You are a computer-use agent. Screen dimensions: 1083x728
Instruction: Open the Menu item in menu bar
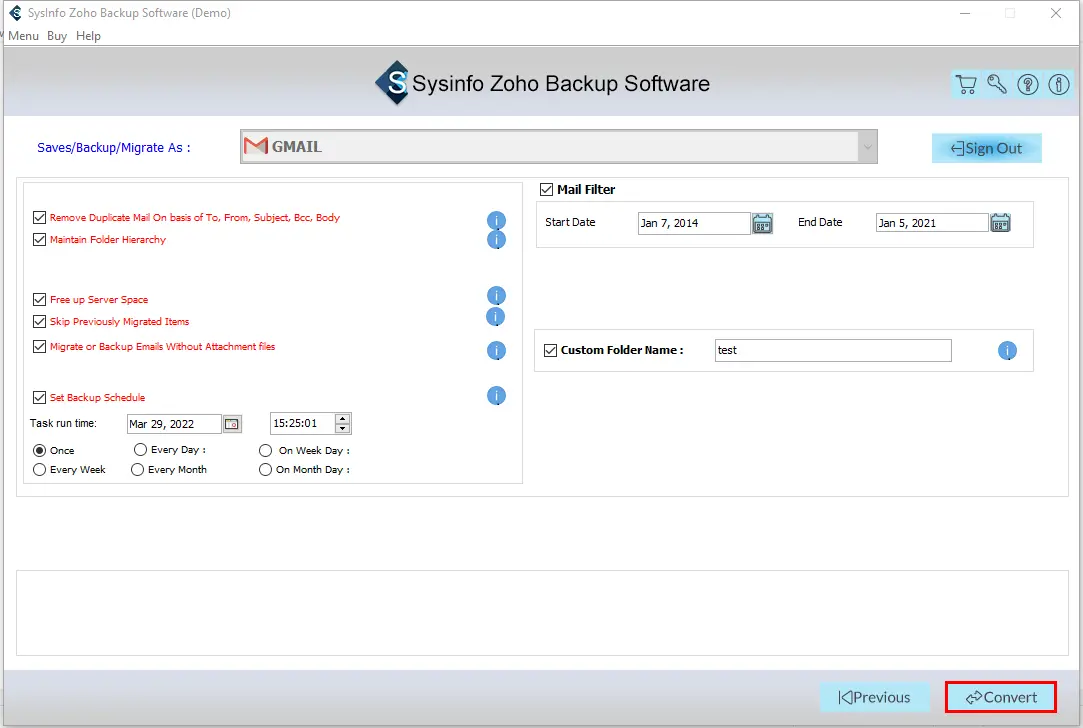pos(23,36)
